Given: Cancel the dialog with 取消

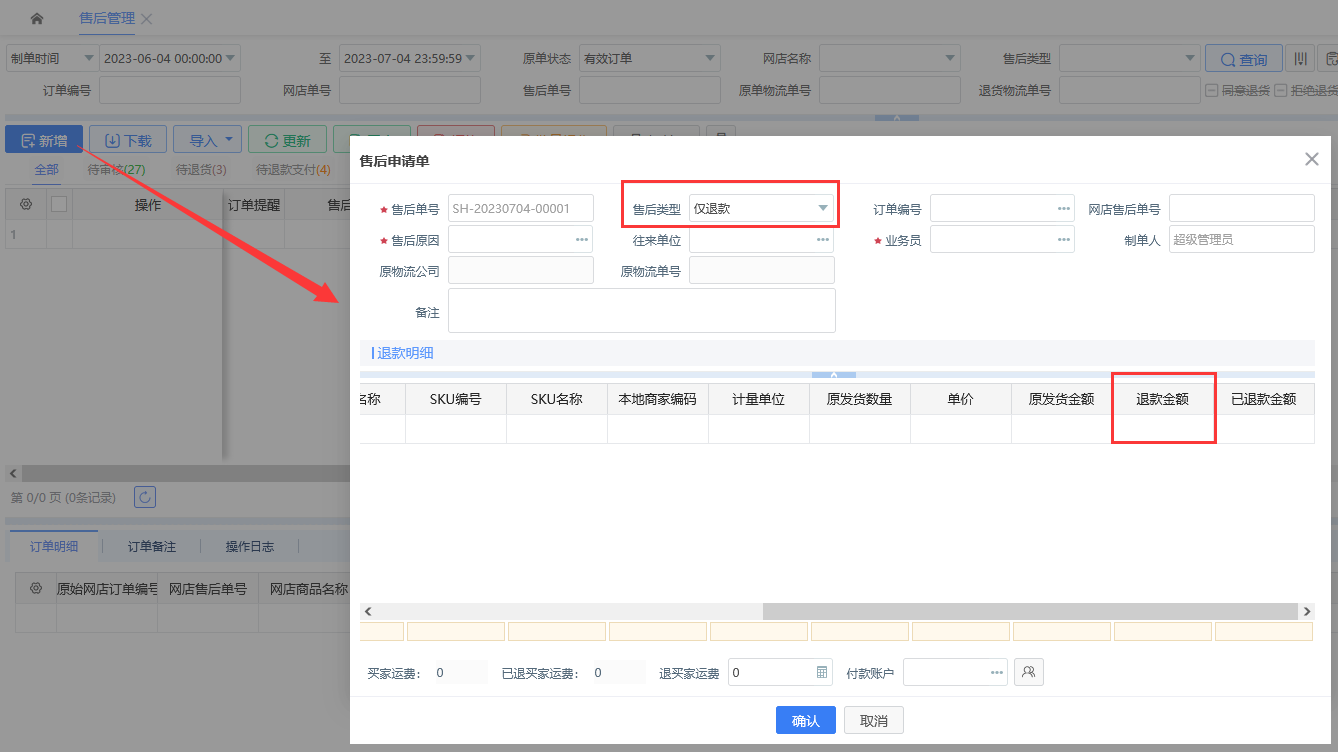Looking at the screenshot, I should coord(874,720).
